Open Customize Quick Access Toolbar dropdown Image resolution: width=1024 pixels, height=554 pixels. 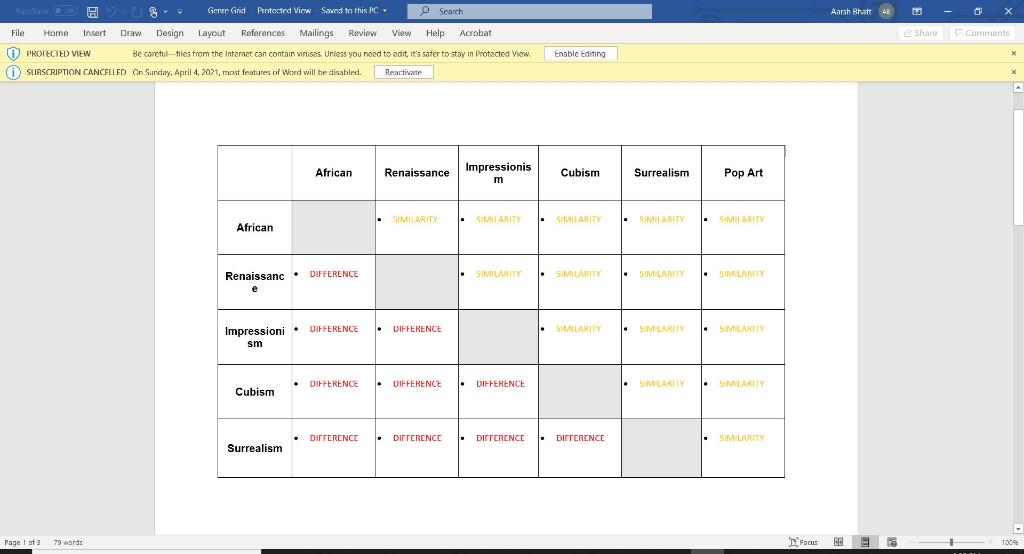point(180,12)
